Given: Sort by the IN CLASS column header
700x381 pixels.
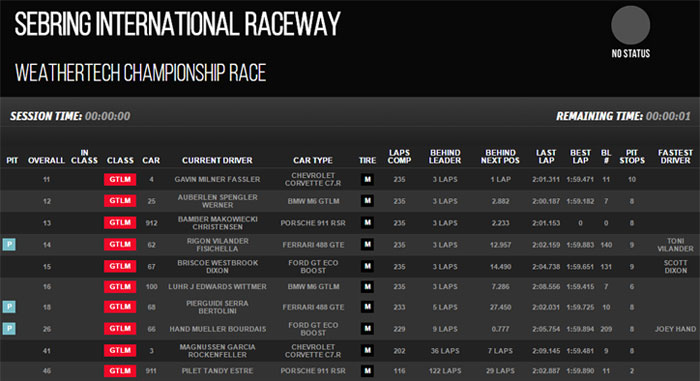Looking at the screenshot, I should [x=84, y=156].
